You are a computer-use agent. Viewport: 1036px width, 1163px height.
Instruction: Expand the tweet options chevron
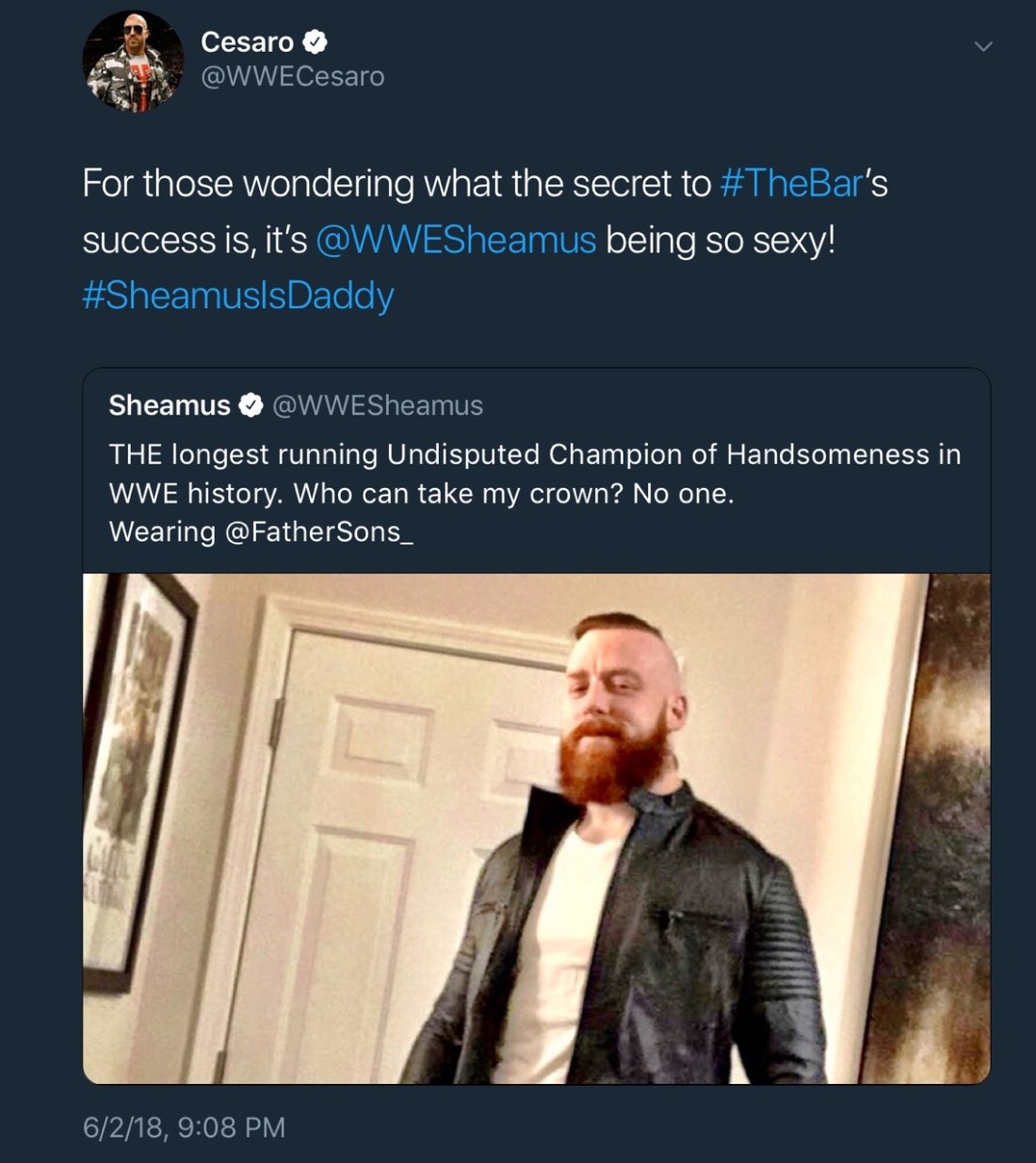(x=983, y=46)
